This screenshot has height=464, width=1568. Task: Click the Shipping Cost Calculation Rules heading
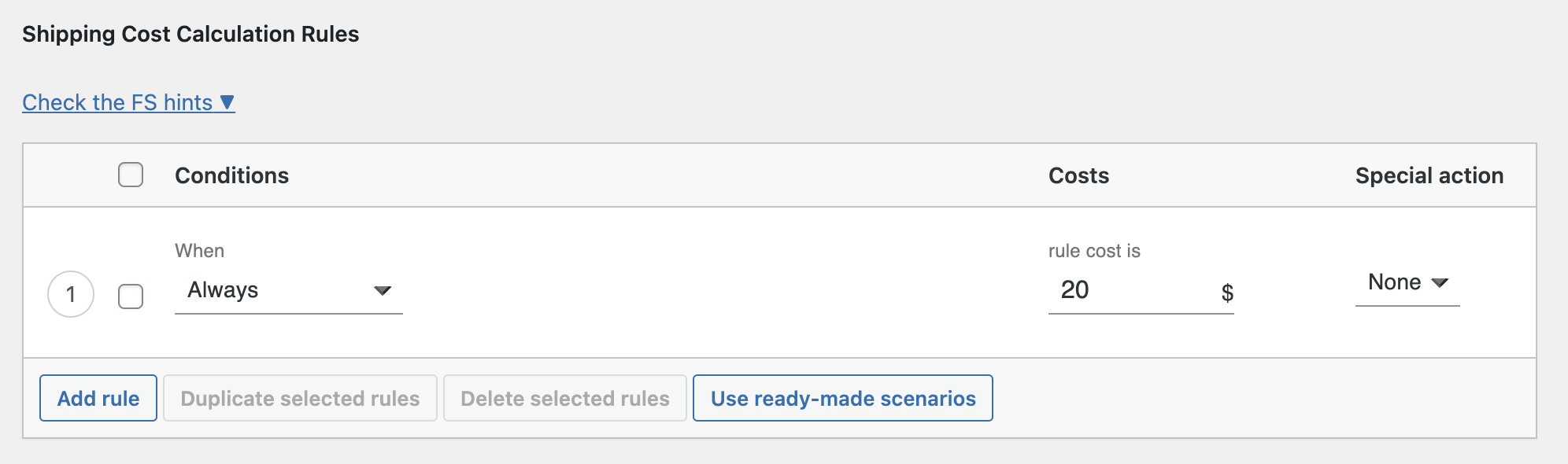pos(190,34)
